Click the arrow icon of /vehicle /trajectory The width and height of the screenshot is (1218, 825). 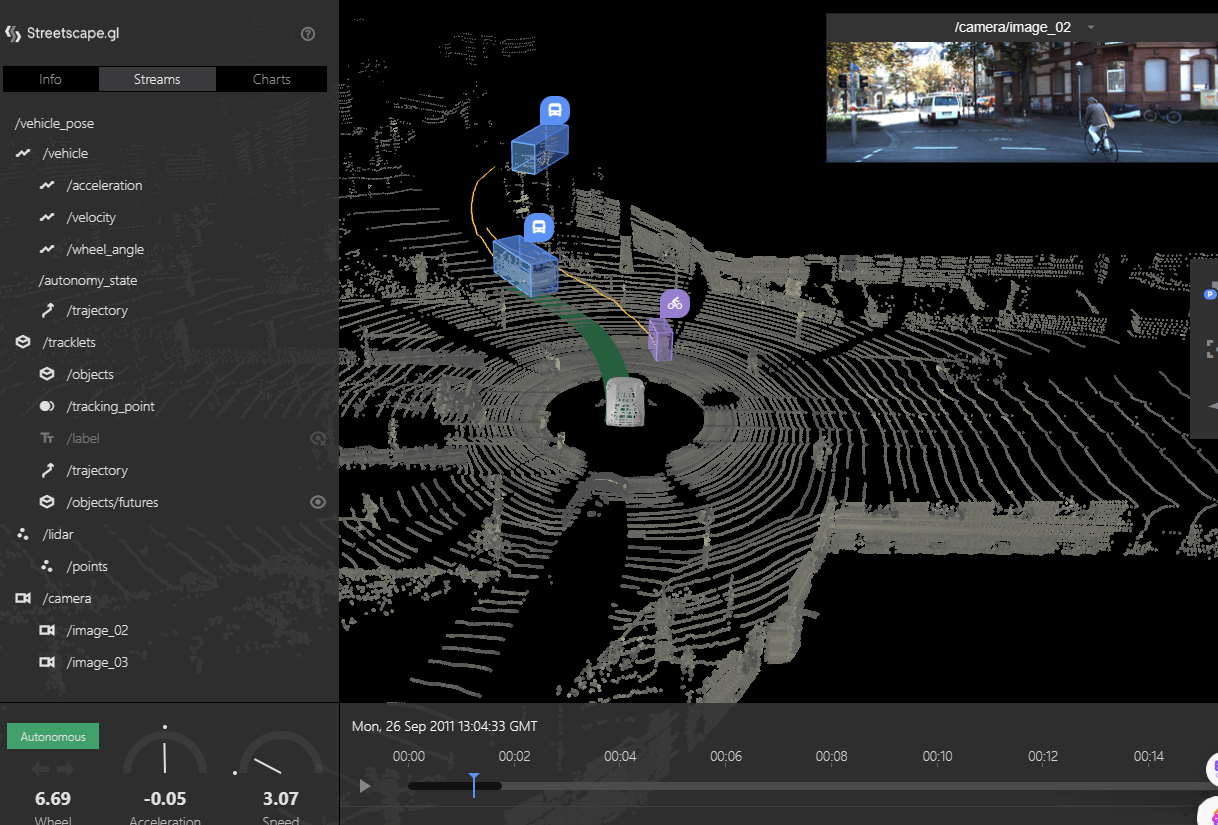pos(47,311)
